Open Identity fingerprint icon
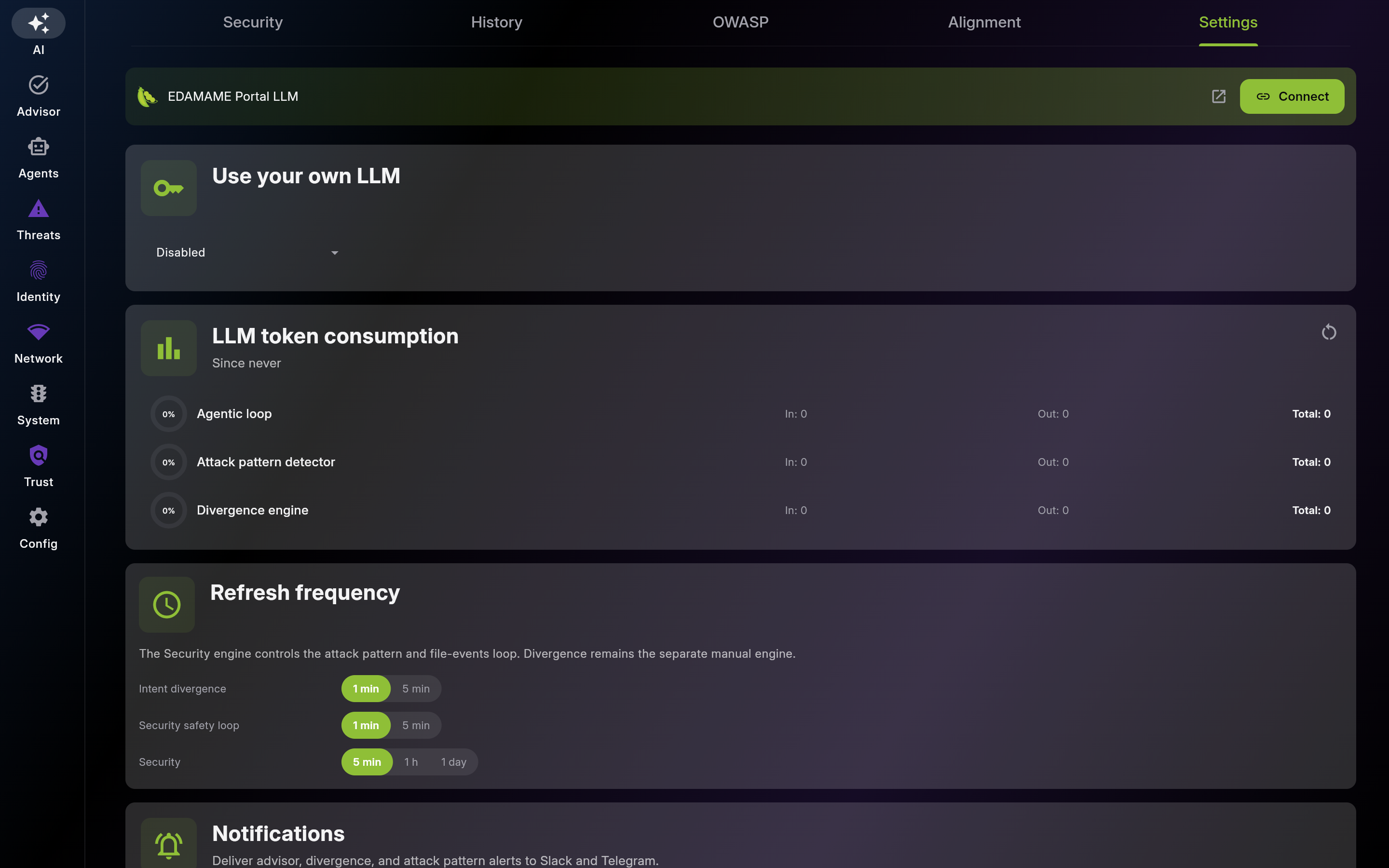This screenshot has width=1389, height=868. [x=39, y=271]
